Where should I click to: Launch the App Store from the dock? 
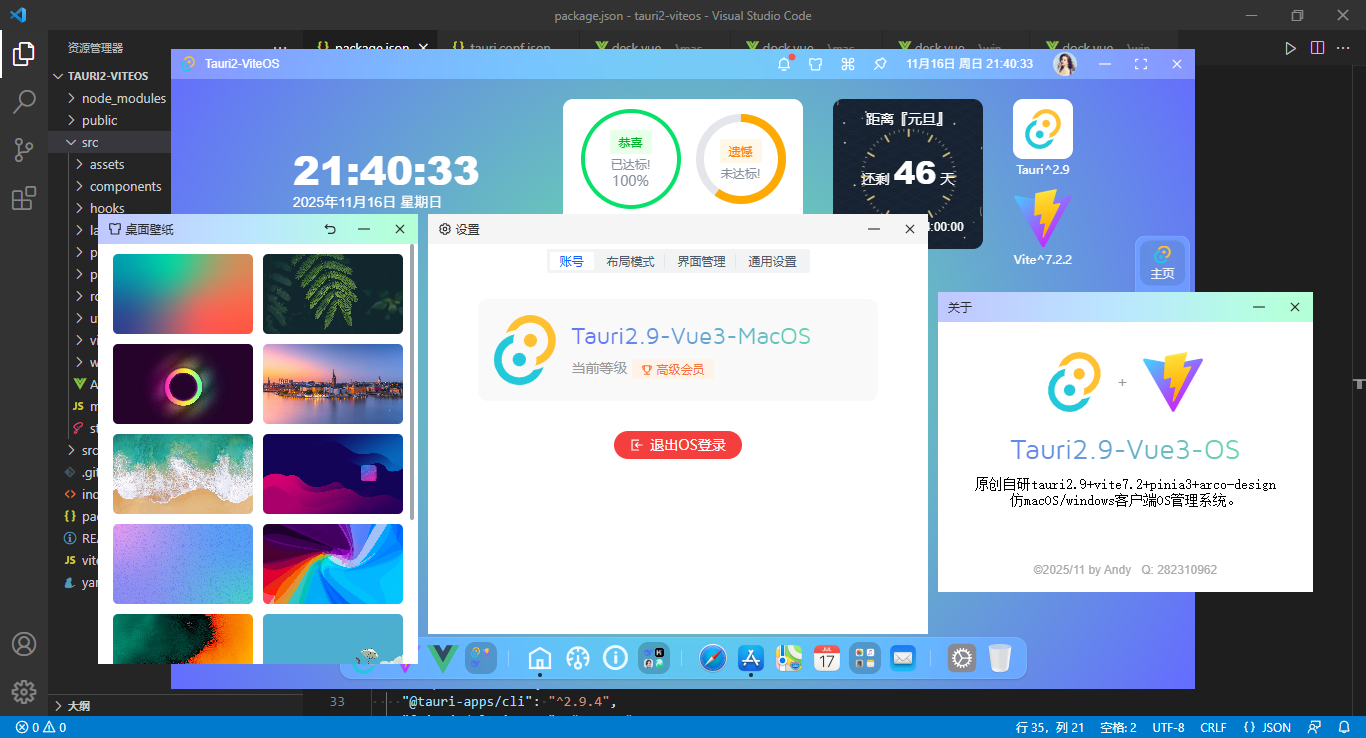[x=750, y=658]
